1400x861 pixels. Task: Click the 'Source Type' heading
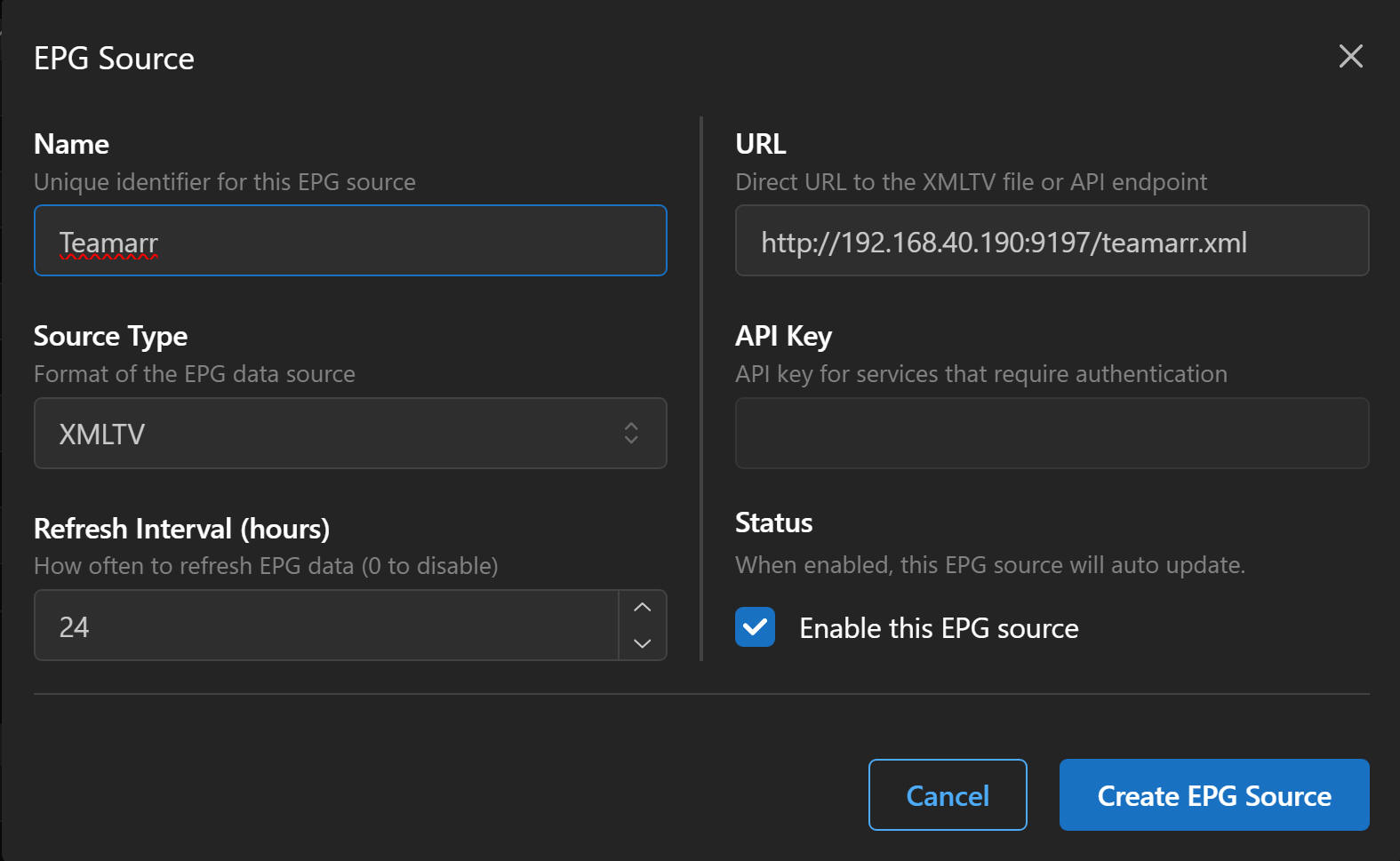pos(110,336)
